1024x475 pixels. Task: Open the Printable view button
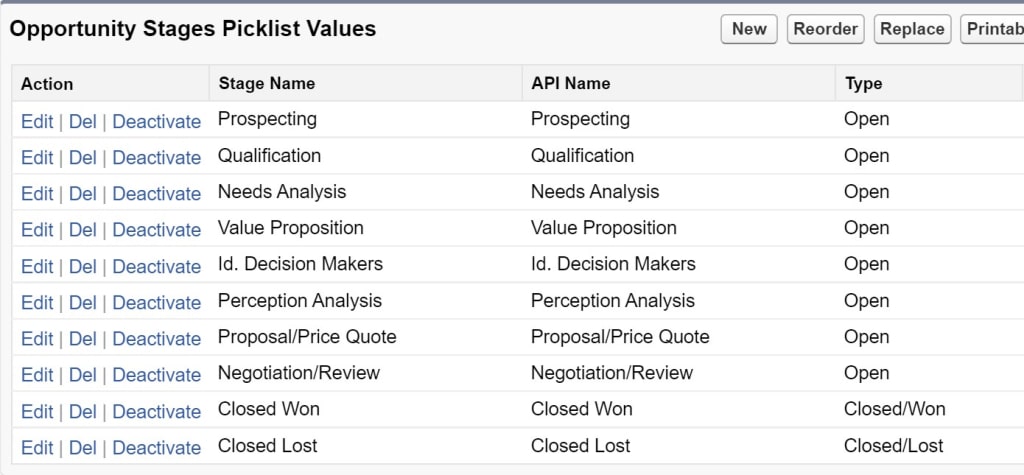pyautogui.click(x=993, y=29)
